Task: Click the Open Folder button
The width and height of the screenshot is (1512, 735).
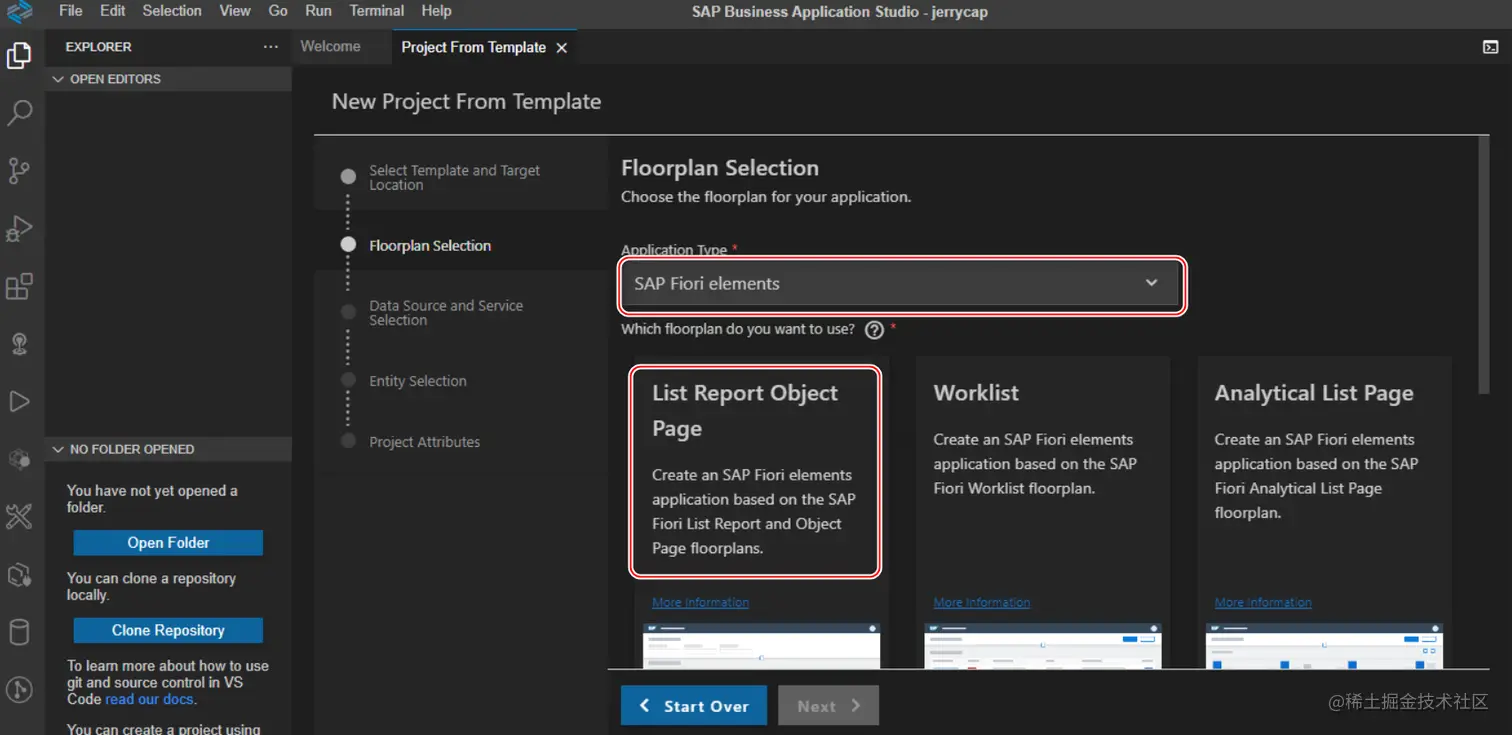Action: [x=168, y=543]
